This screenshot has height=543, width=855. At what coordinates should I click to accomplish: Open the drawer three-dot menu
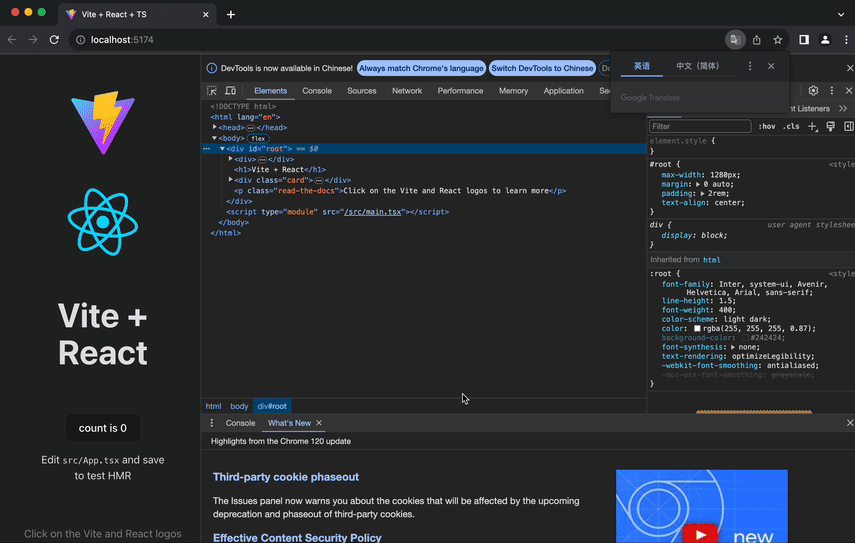click(212, 423)
